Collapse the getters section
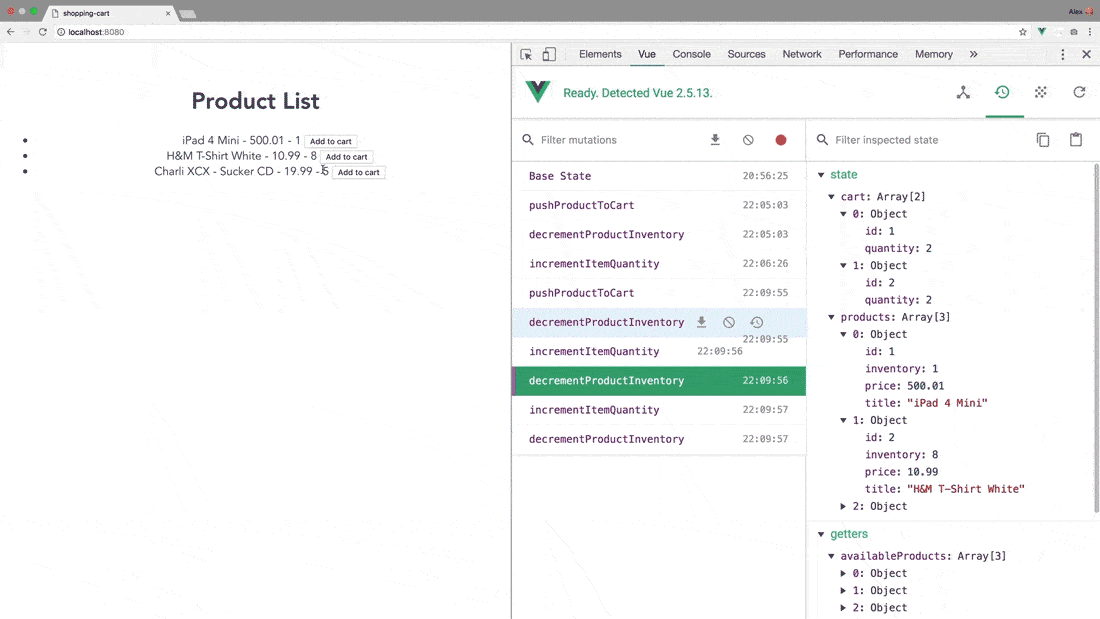 click(821, 535)
